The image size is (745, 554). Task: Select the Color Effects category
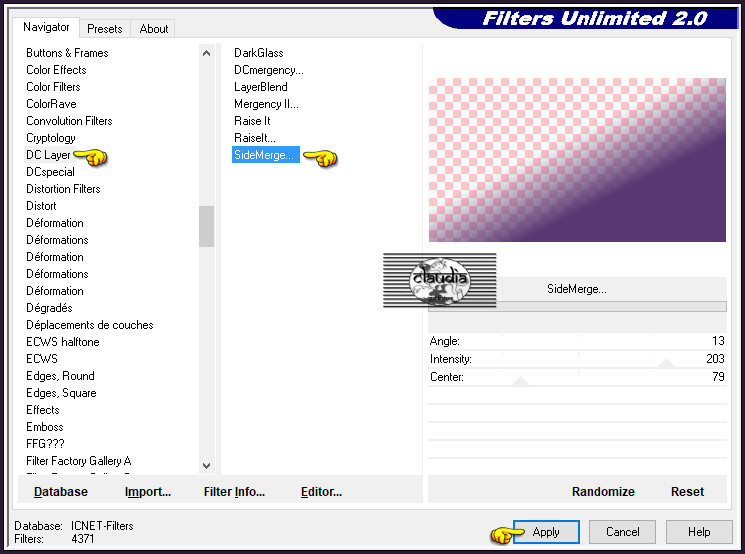(x=56, y=70)
